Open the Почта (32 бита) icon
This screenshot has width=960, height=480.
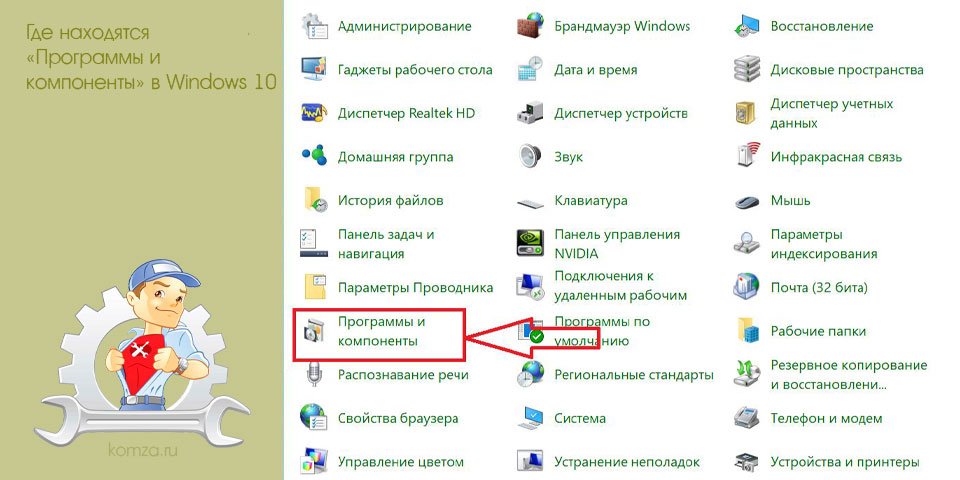point(746,287)
